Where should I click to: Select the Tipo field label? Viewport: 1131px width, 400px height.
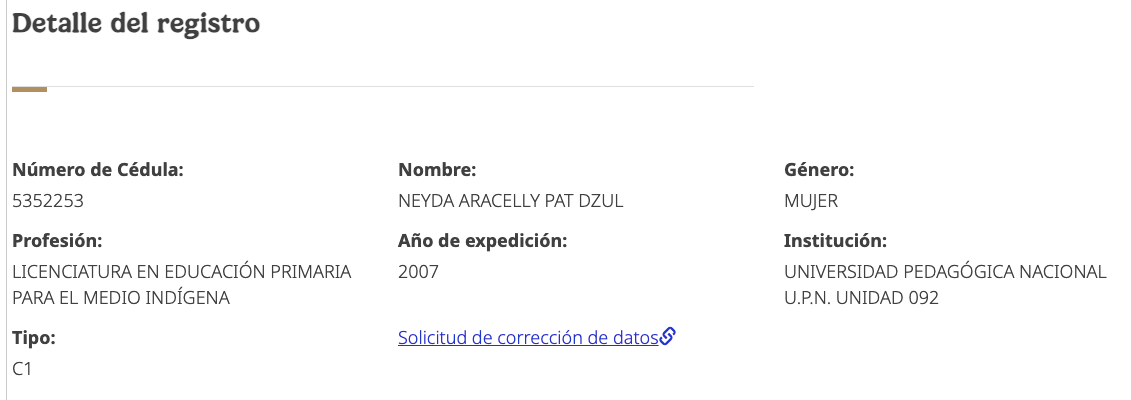pos(33,338)
